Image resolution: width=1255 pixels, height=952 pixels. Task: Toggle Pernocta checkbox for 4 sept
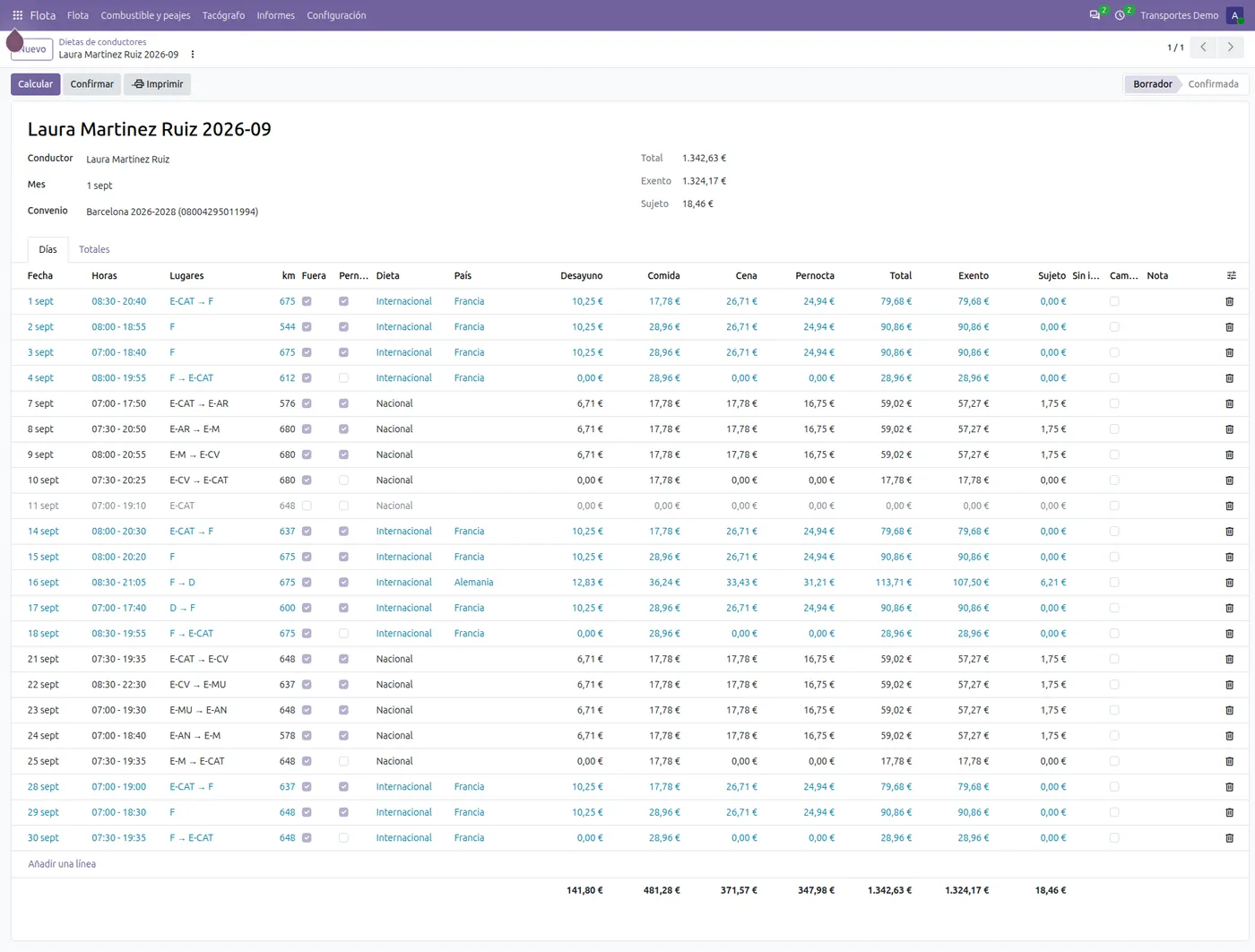(x=343, y=378)
